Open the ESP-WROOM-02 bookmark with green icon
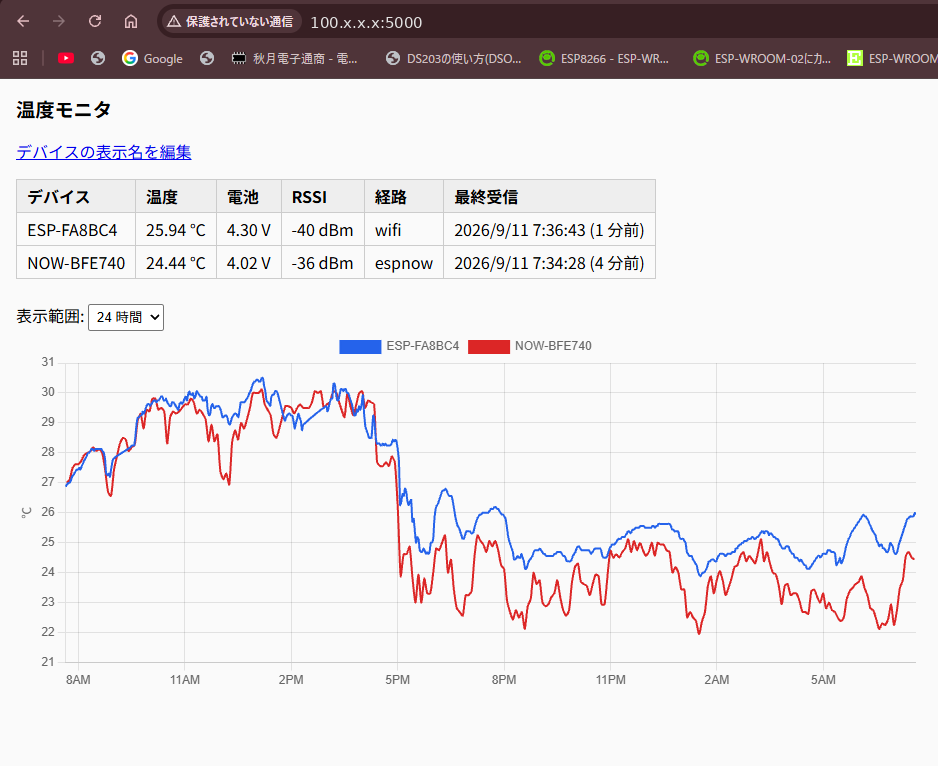Screen dimensions: 938x766 (762, 58)
